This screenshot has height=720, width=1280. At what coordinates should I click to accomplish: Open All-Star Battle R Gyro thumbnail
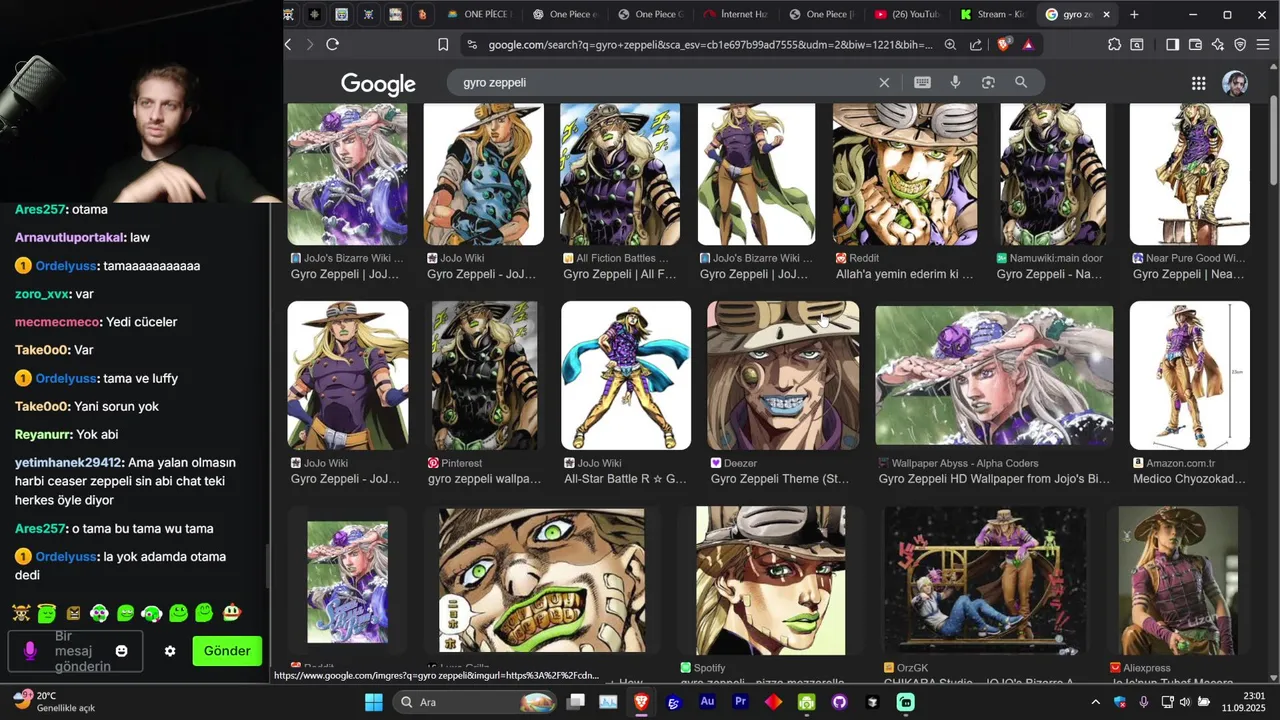pos(626,375)
